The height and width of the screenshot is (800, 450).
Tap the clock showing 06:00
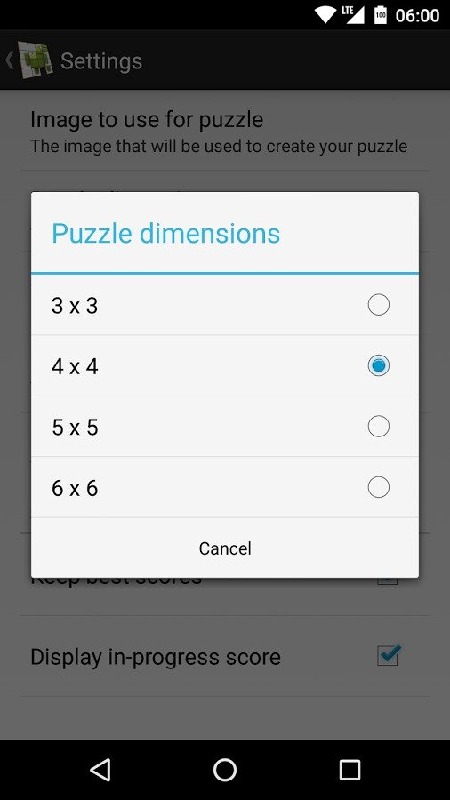[x=417, y=15]
